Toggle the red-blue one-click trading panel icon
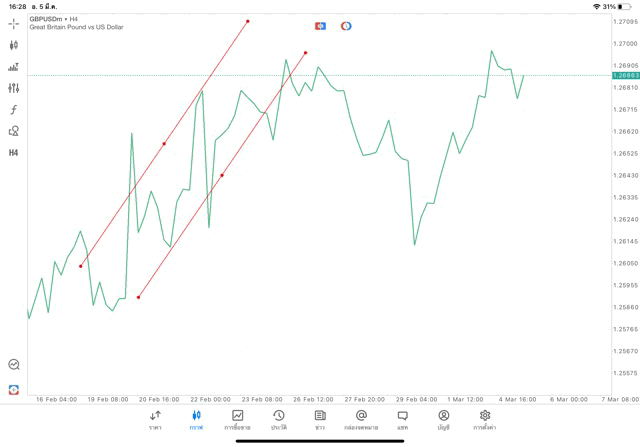The image size is (640, 447). pyautogui.click(x=320, y=26)
